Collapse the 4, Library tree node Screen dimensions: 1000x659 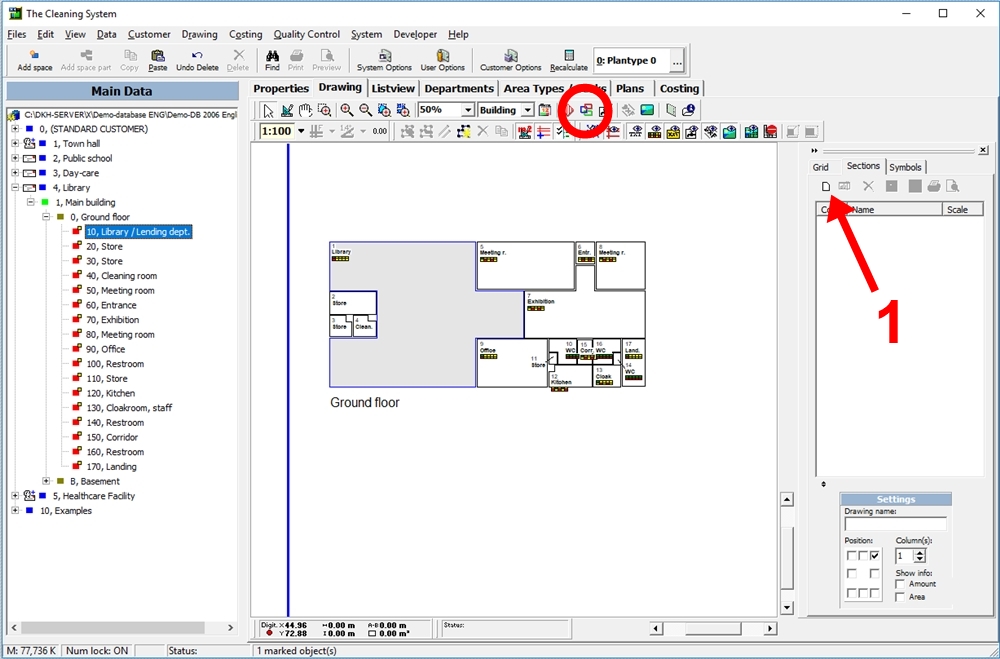(x=15, y=188)
